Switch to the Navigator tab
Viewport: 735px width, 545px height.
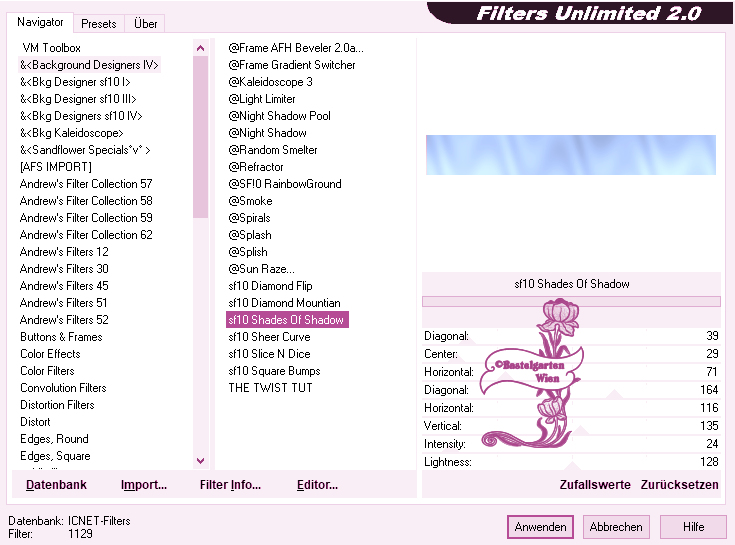[x=40, y=22]
